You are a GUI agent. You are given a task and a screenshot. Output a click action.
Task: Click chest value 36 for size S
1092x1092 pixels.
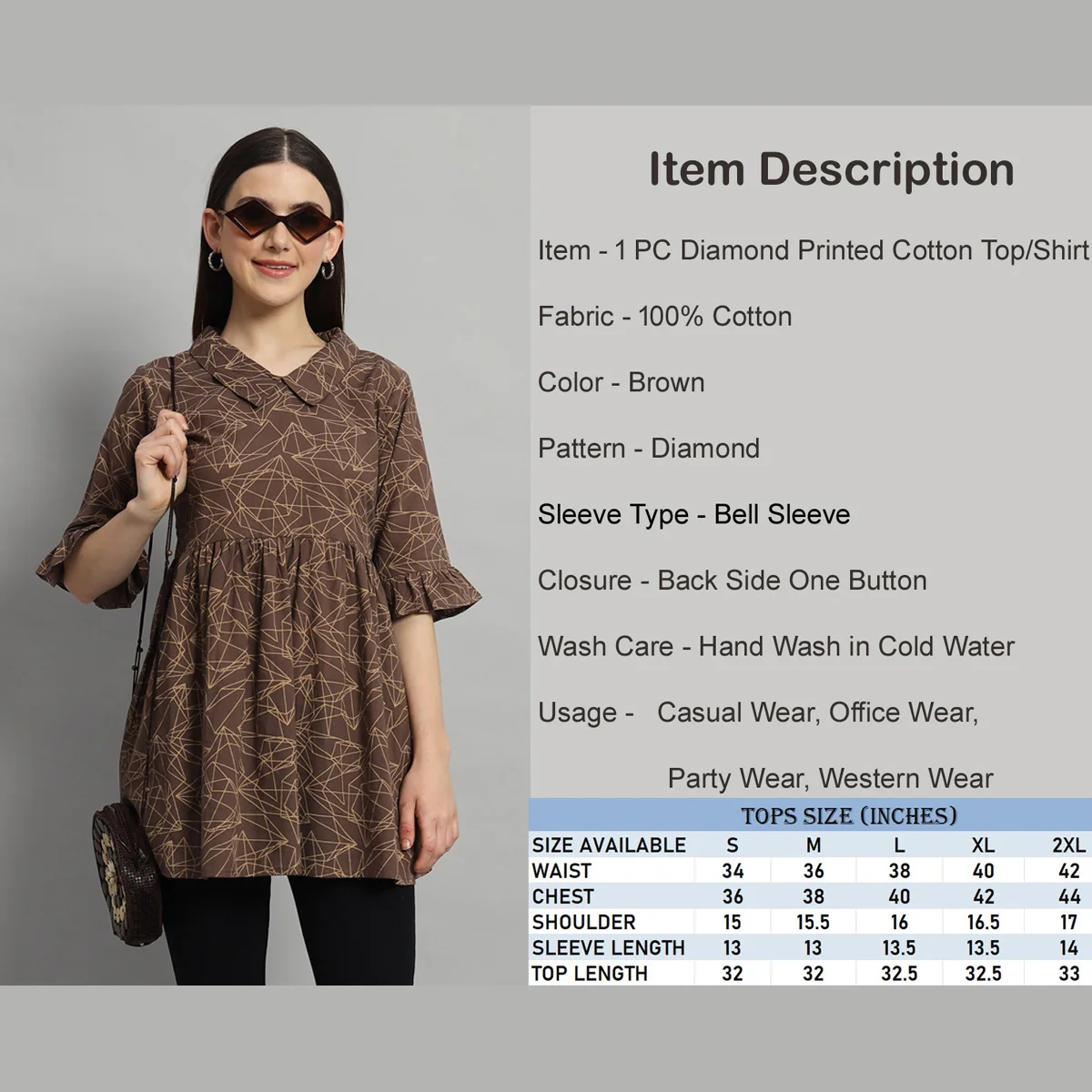point(733,896)
